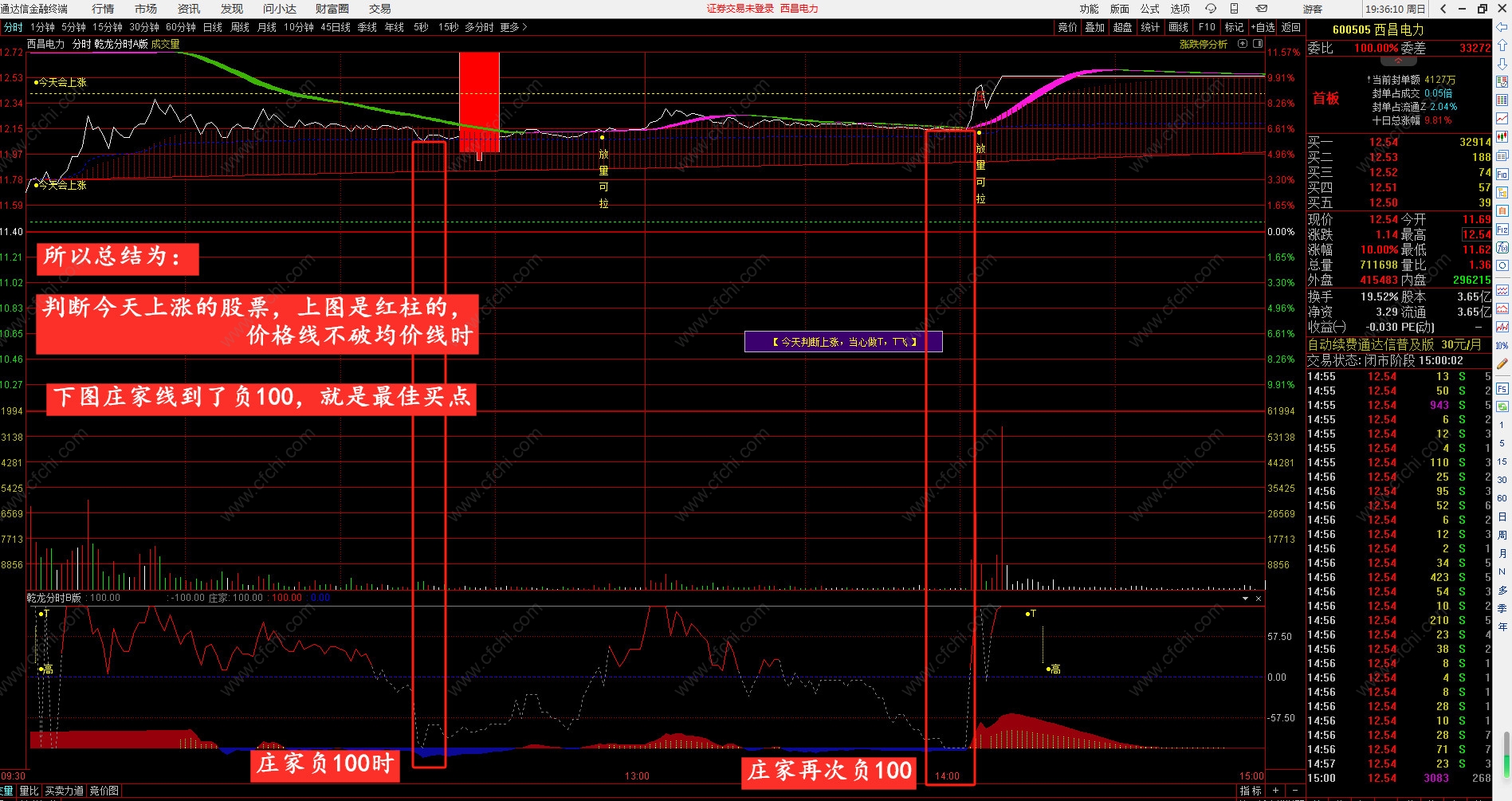
Task: Toggle the 竞价 auction button
Action: (x=1067, y=27)
